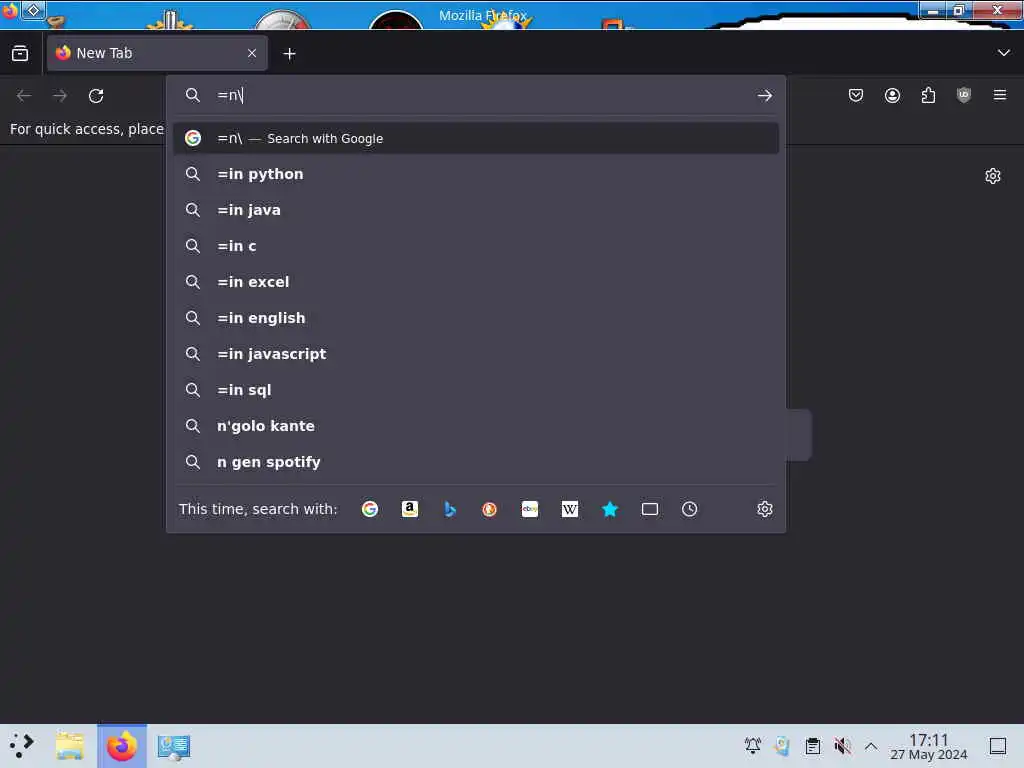This screenshot has height=768, width=1024.
Task: Go forward one page
Action: tap(60, 96)
